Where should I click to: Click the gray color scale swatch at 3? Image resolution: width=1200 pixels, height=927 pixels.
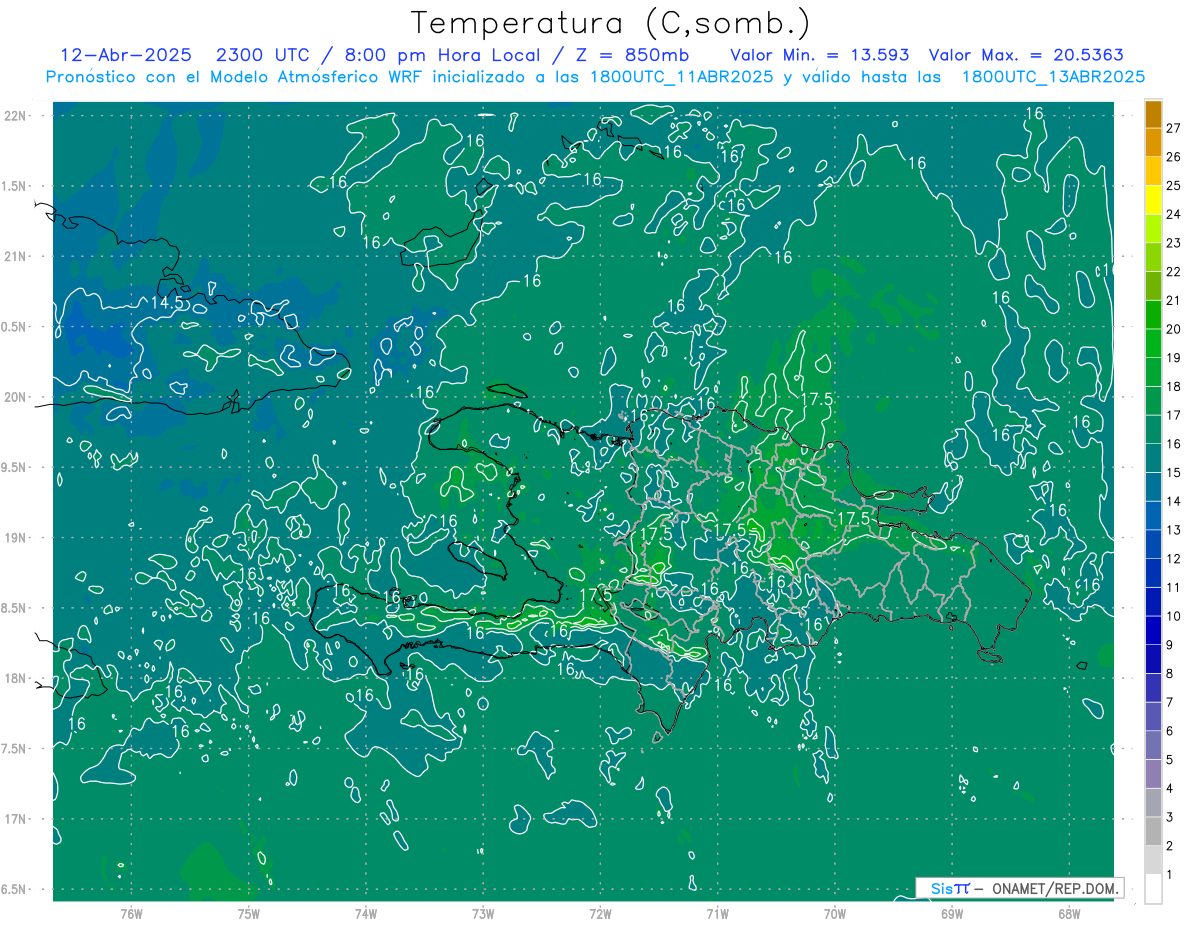pos(1153,803)
